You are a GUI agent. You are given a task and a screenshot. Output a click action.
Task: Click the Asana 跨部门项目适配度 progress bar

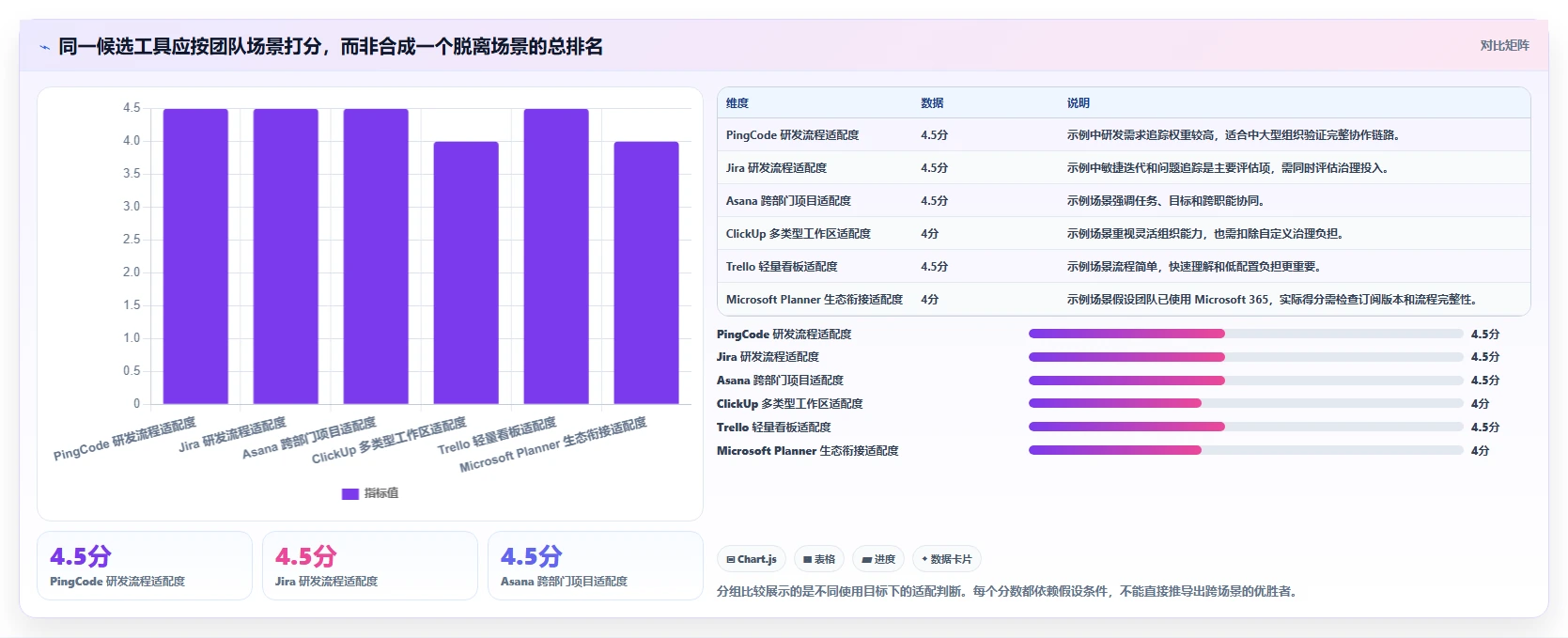(1246, 381)
